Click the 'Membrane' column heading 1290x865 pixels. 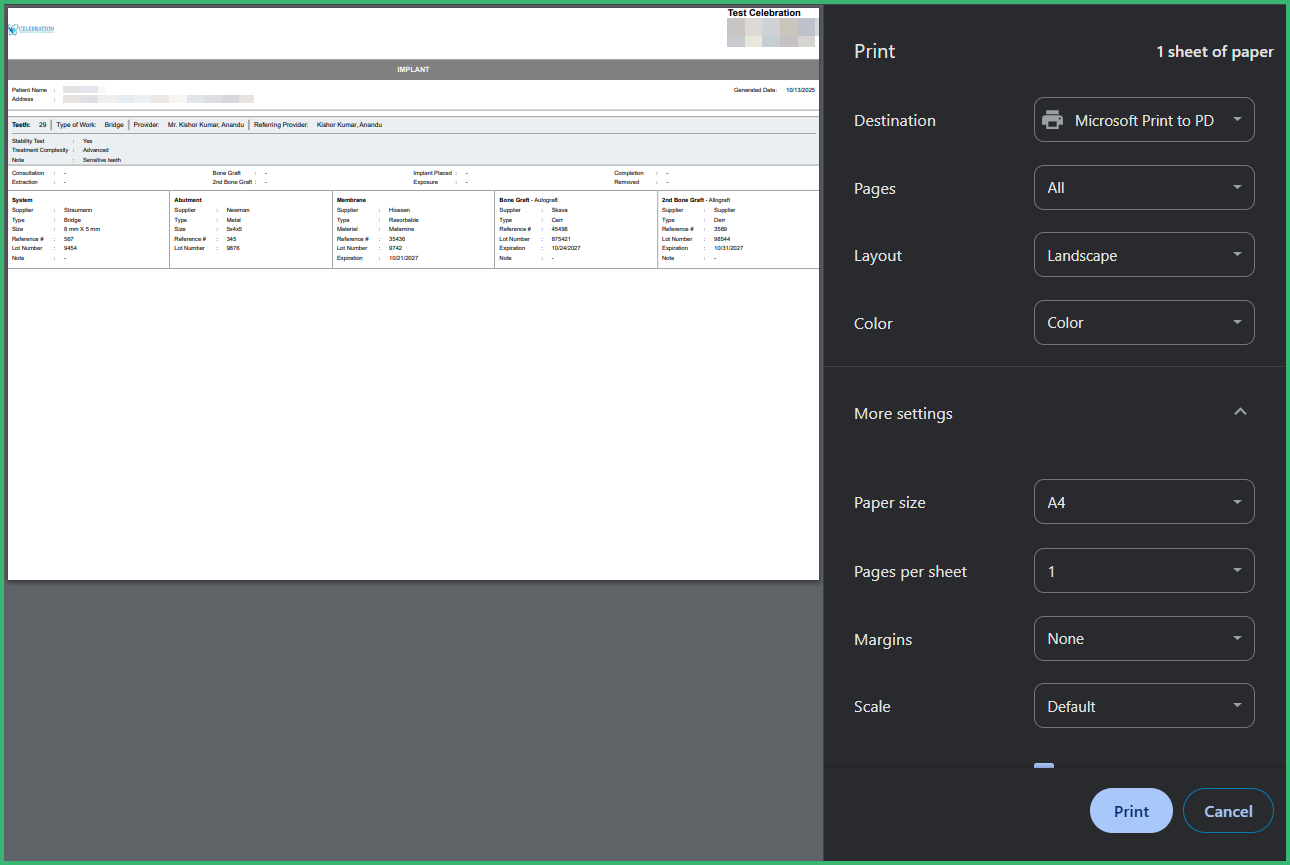tap(351, 200)
